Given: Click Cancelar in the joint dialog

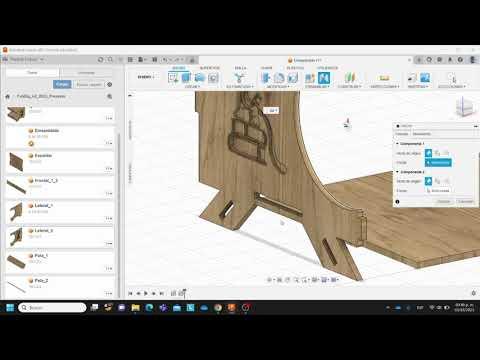Looking at the screenshot, I should [x=465, y=202].
